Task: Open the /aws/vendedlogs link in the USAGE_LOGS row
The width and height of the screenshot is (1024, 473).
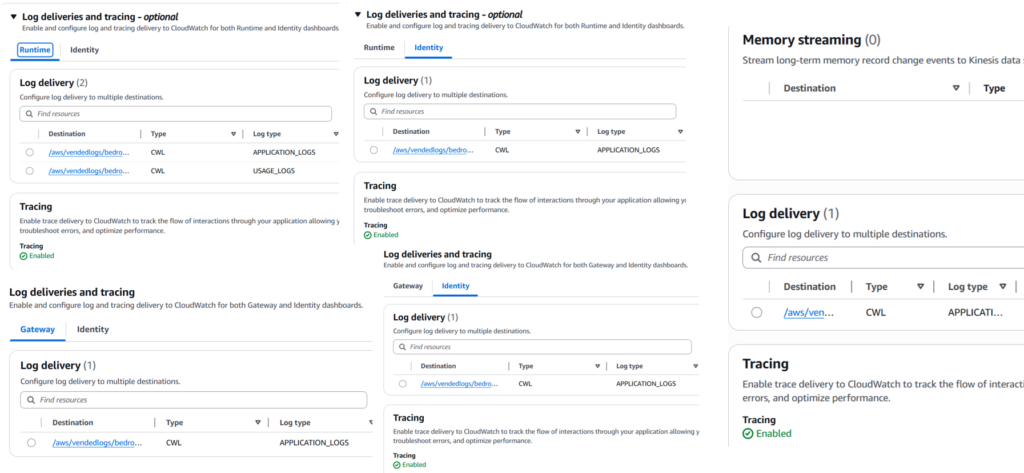Action: pos(89,171)
